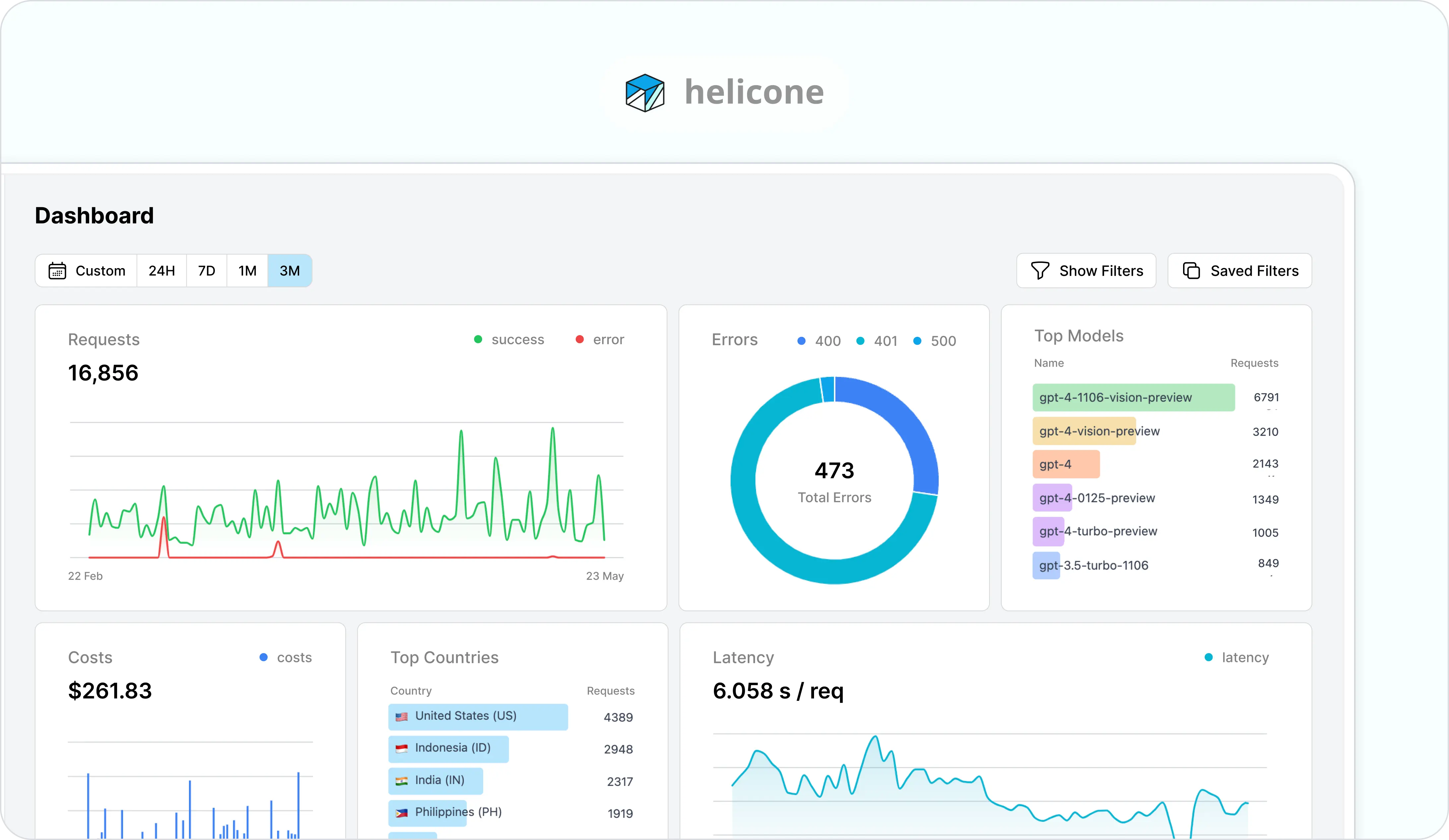Click the Philippines flag in Top Countries
The image size is (1449, 840).
pyautogui.click(x=403, y=812)
